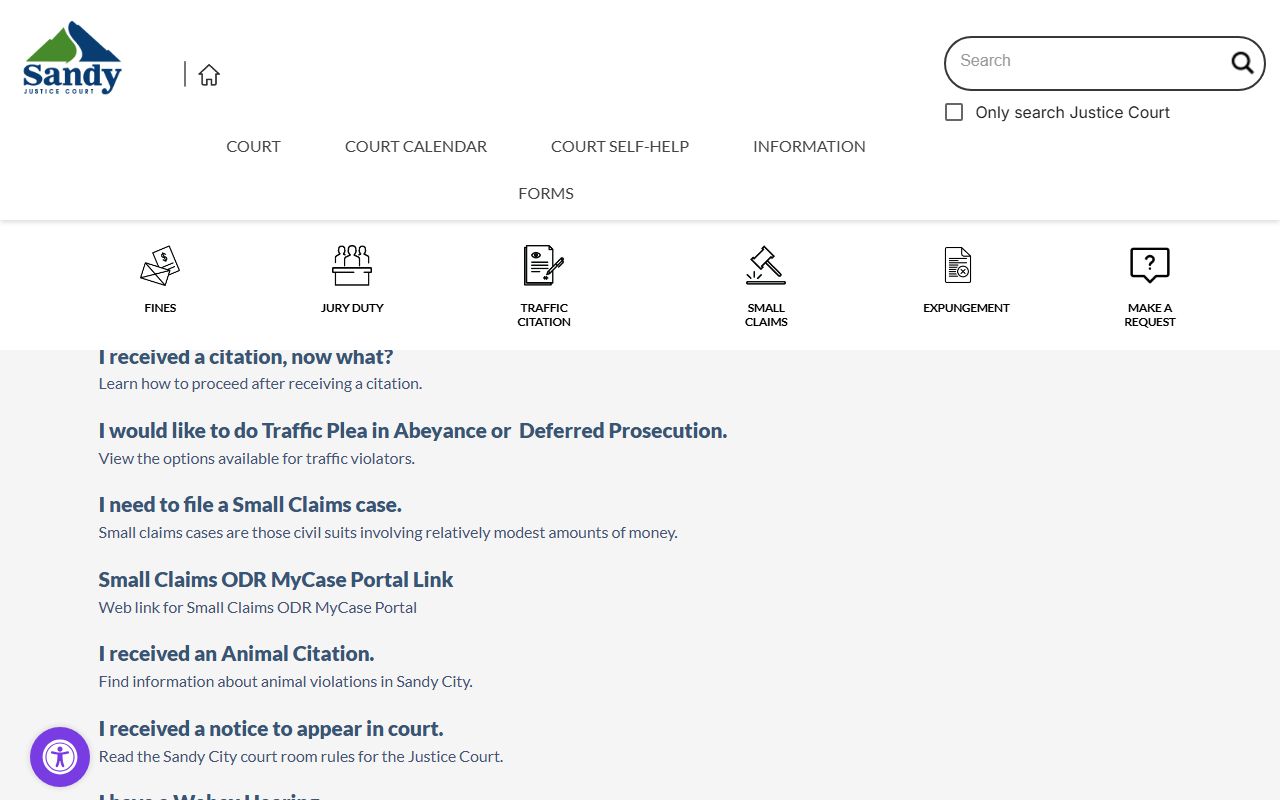Screen dimensions: 1280x800
Task: Click the search magnifying glass icon
Action: click(1241, 63)
